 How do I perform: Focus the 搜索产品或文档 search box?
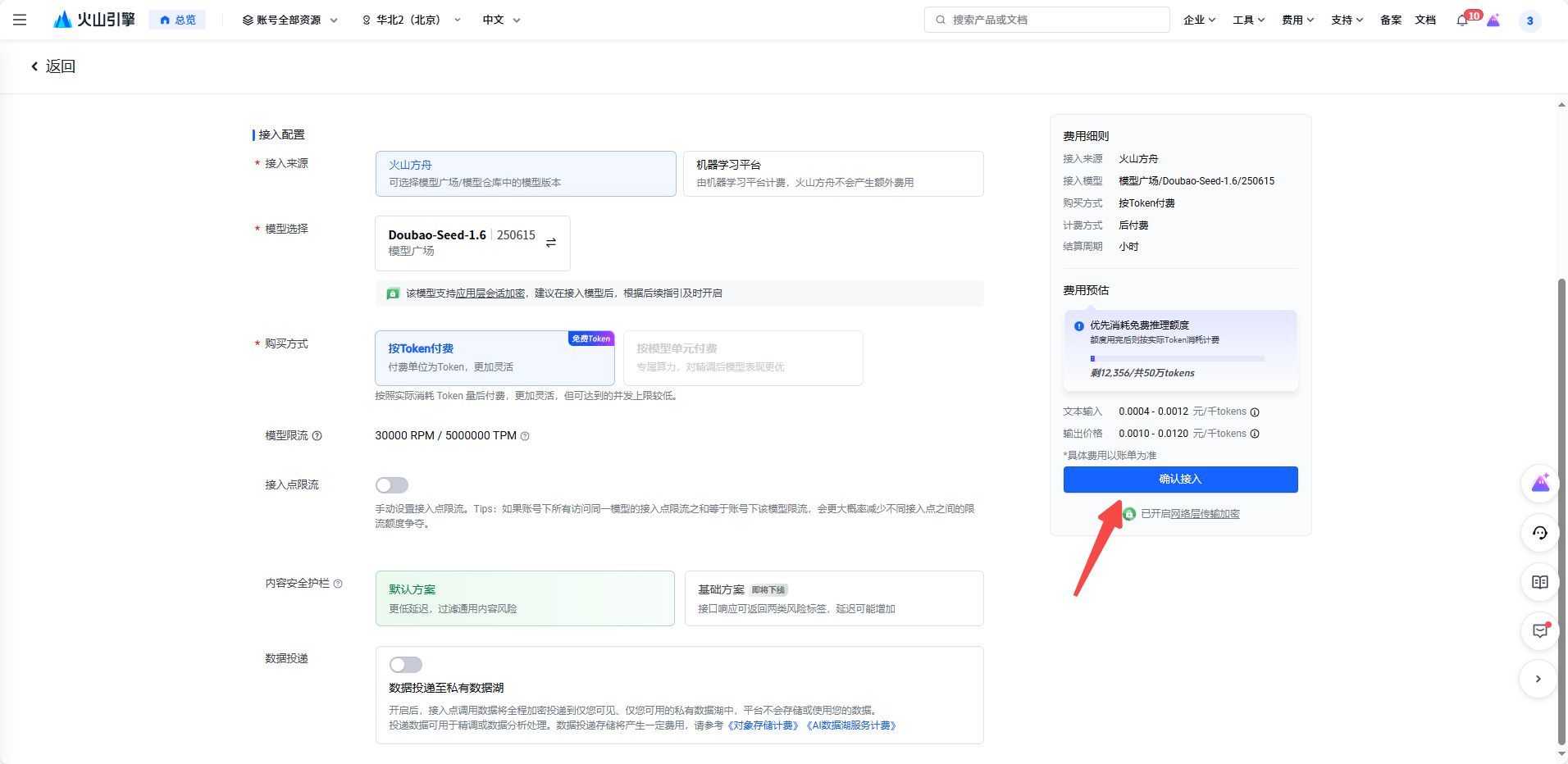(x=1046, y=20)
